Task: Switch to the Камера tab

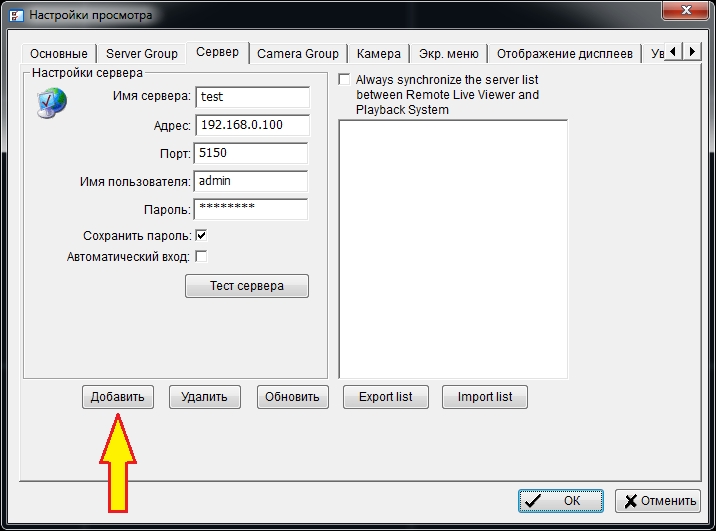Action: tap(379, 53)
